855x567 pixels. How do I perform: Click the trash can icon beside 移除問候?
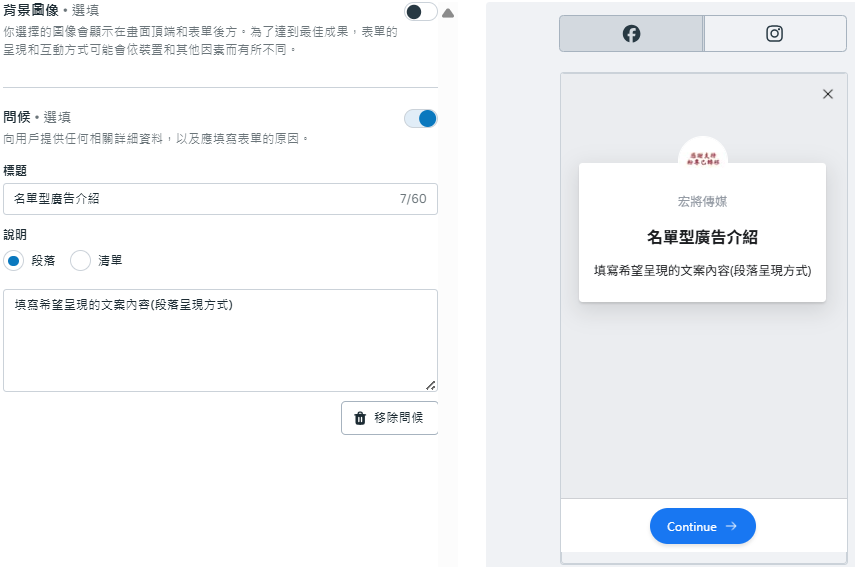coord(360,418)
